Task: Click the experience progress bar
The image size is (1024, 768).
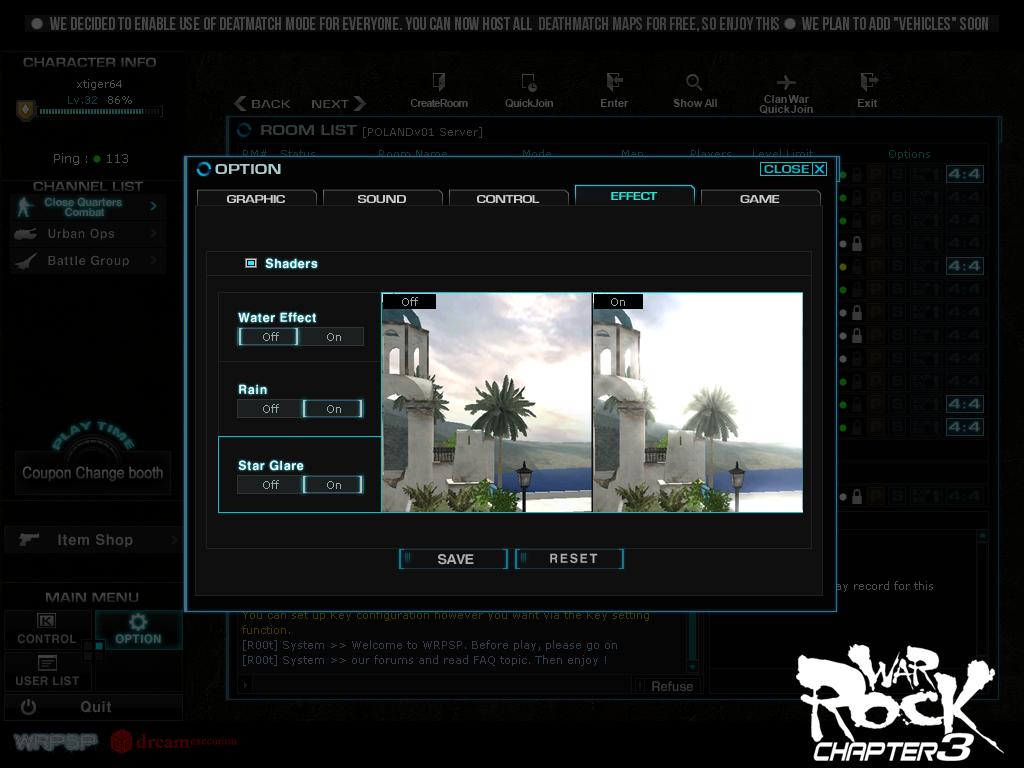Action: pos(101,112)
